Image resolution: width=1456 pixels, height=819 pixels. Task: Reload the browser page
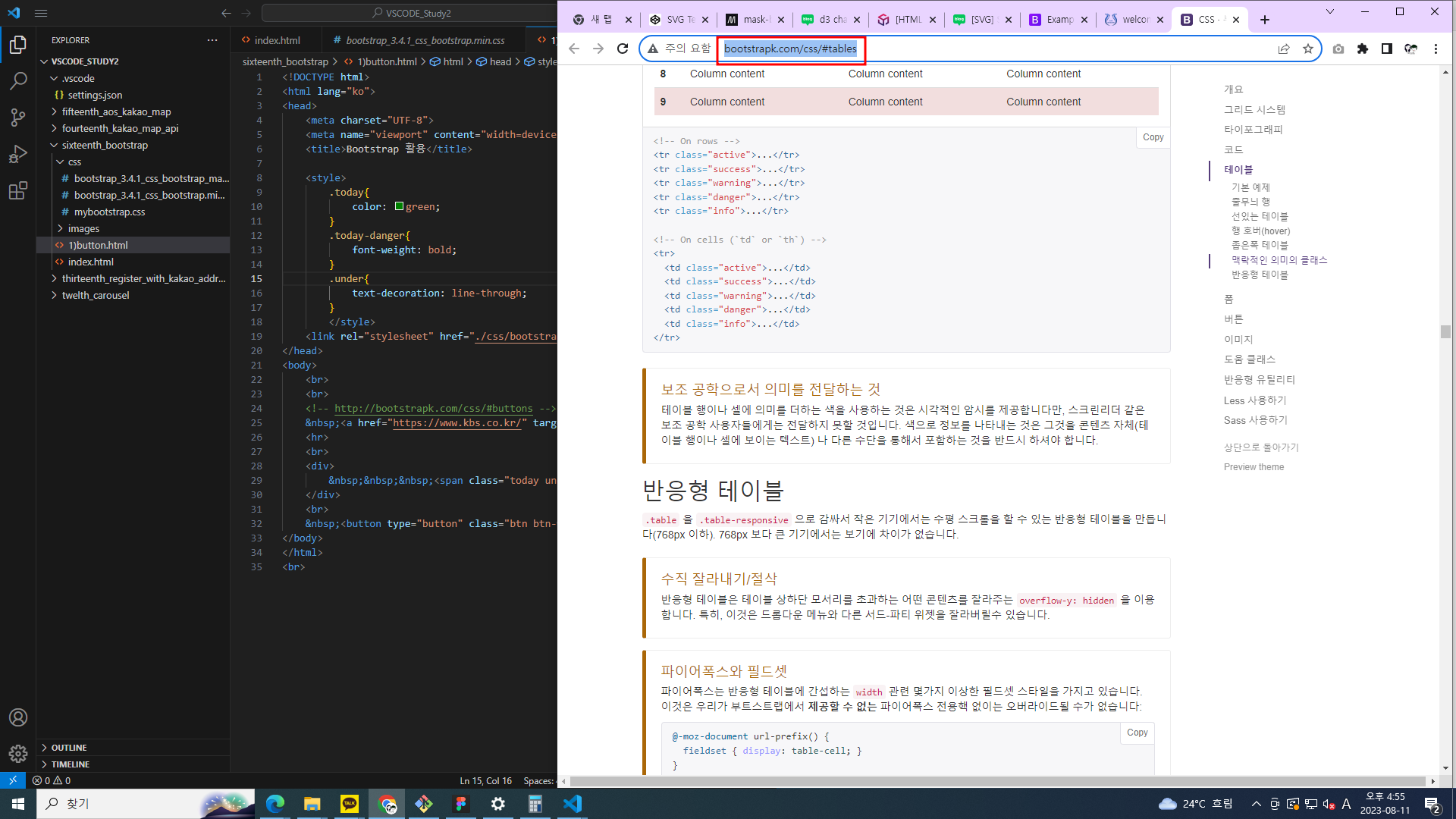[623, 49]
